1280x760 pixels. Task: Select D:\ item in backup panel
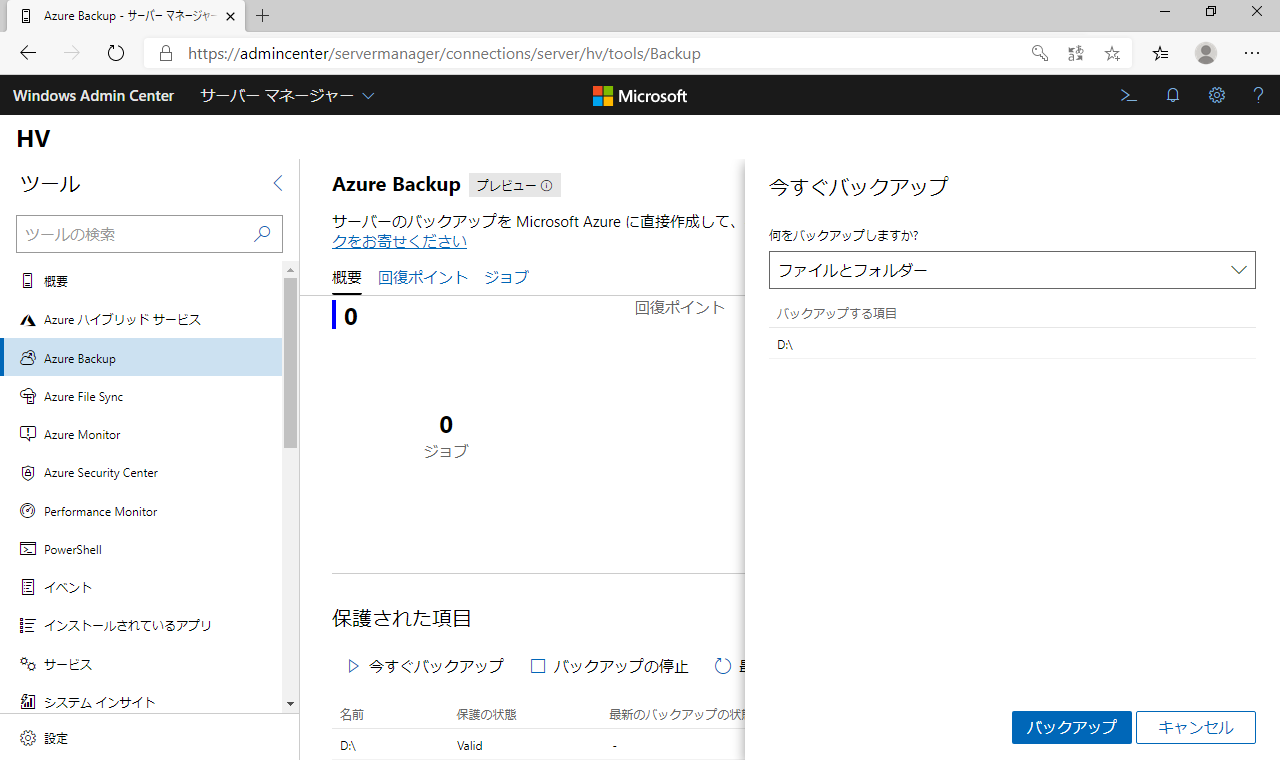[1012, 344]
